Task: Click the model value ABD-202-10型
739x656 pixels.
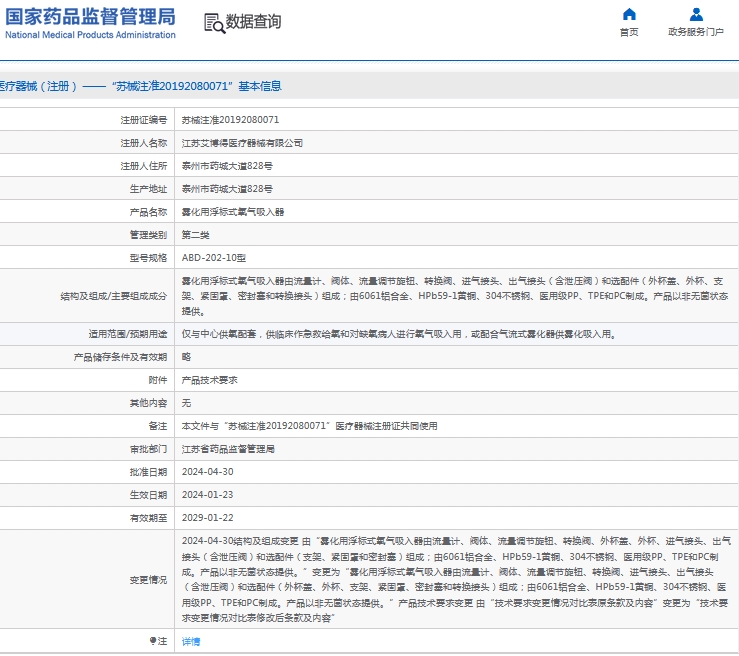Action: [x=214, y=258]
